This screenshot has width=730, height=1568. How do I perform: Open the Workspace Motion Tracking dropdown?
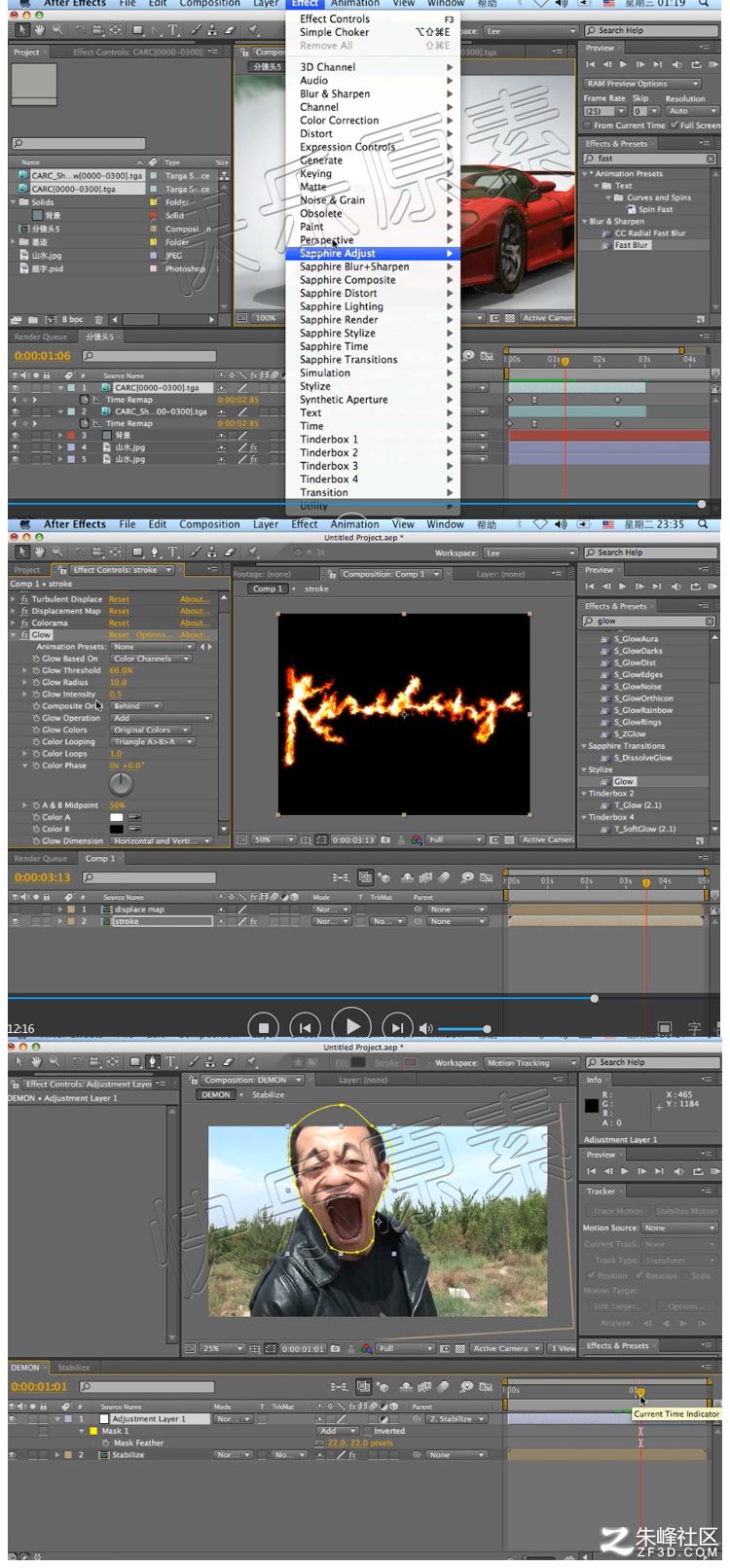(531, 1063)
